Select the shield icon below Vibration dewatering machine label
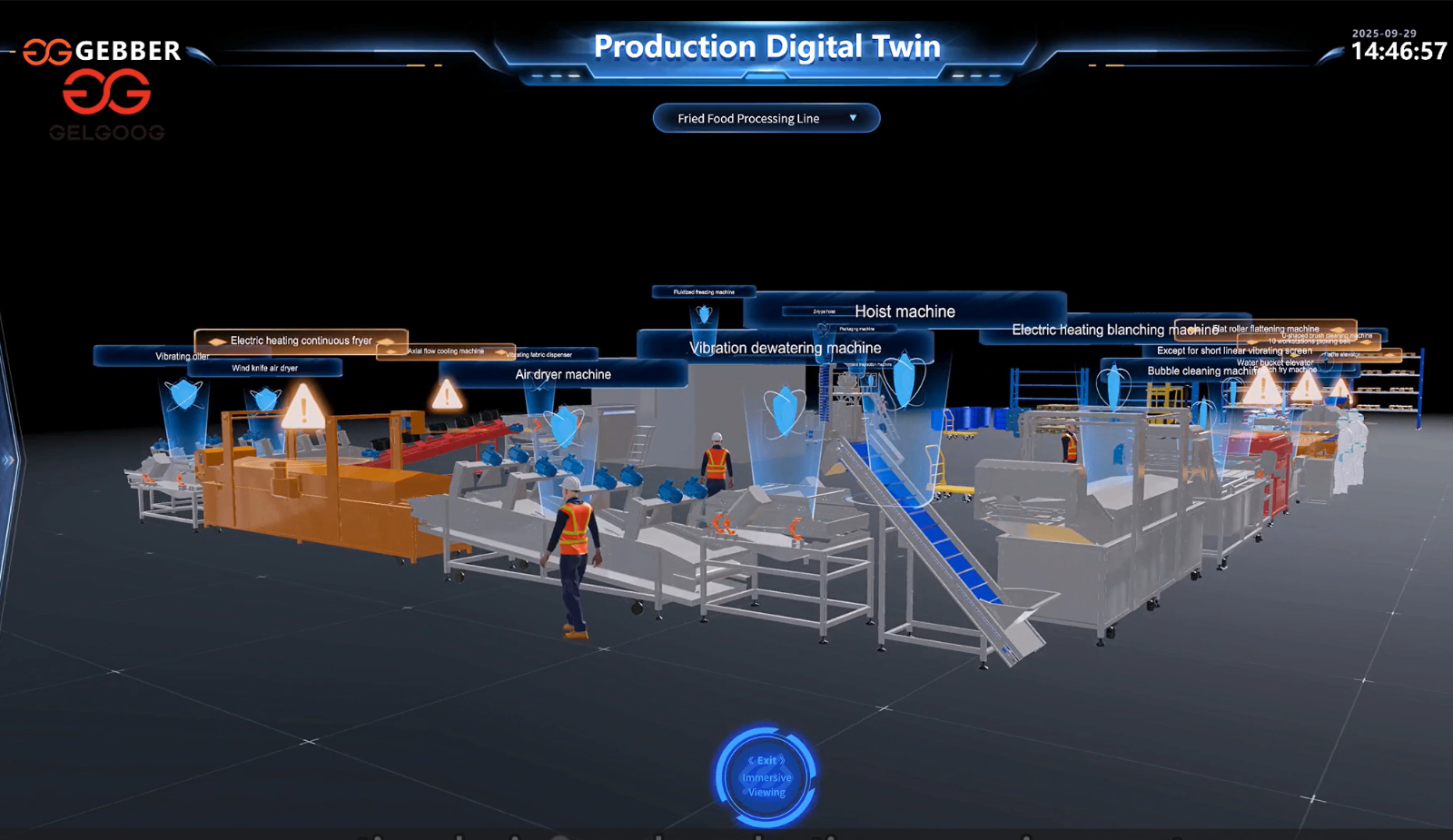1453x840 pixels. coord(785,410)
